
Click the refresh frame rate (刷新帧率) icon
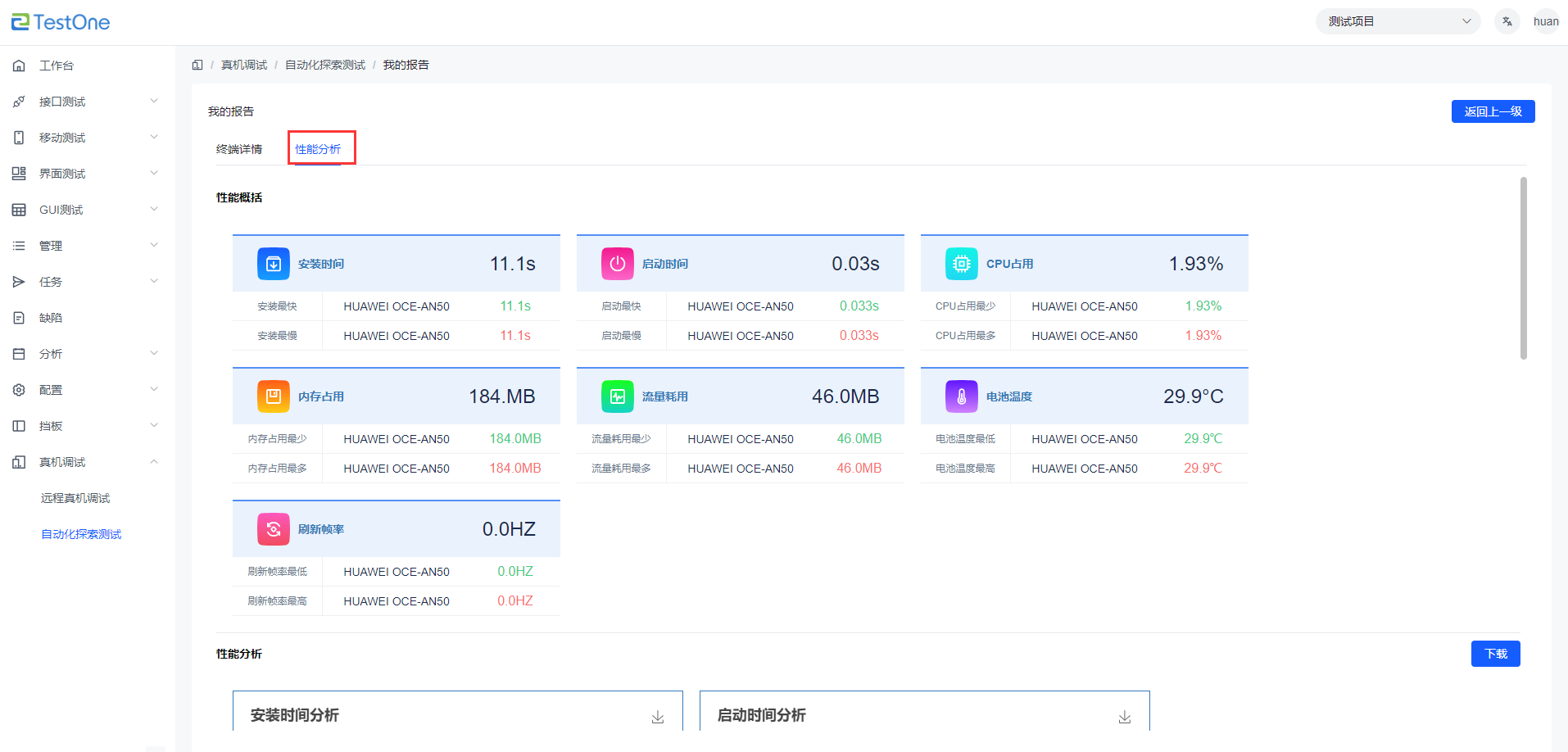pos(274,529)
